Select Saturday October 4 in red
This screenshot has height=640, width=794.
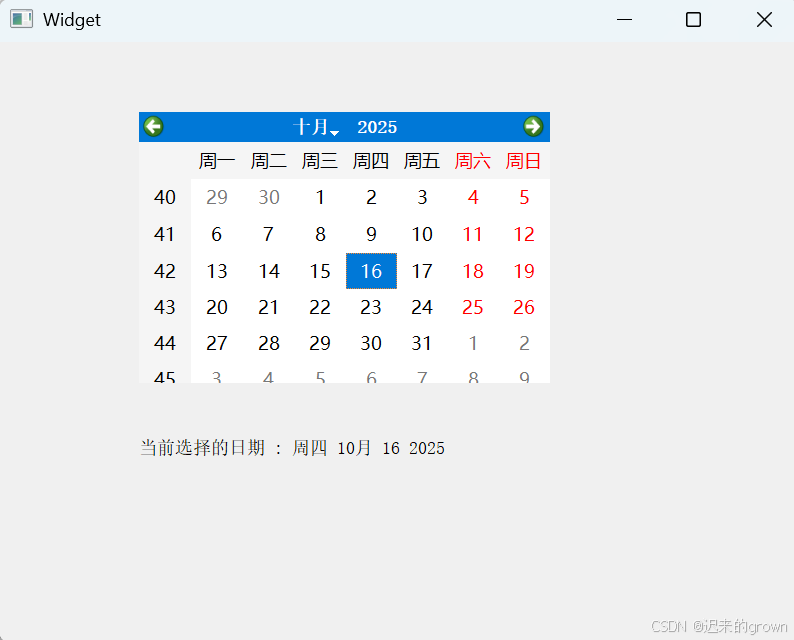pos(473,197)
